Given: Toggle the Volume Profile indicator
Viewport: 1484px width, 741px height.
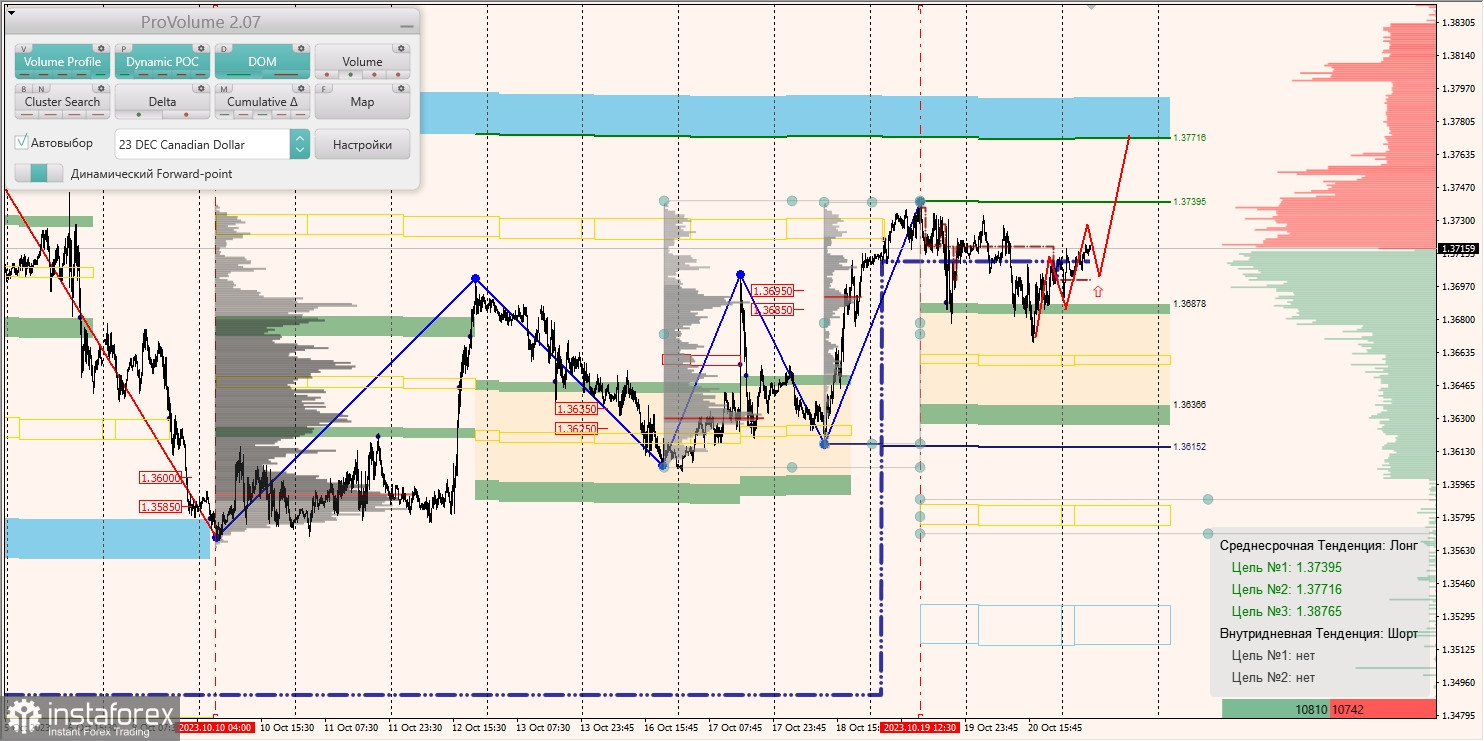Looking at the screenshot, I should pyautogui.click(x=62, y=62).
